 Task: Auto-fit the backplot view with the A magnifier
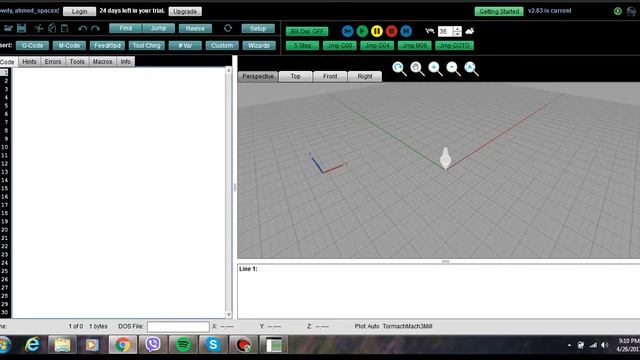click(471, 69)
